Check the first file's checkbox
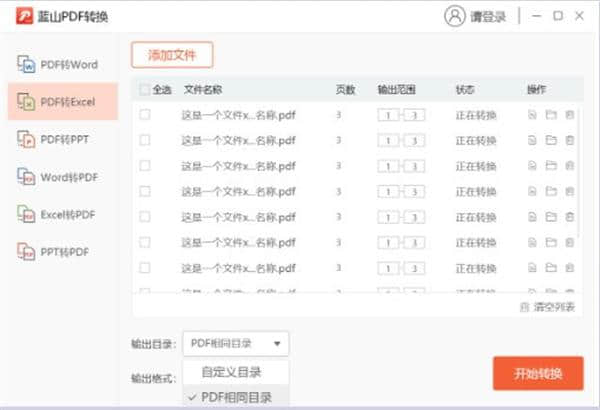 coord(145,115)
